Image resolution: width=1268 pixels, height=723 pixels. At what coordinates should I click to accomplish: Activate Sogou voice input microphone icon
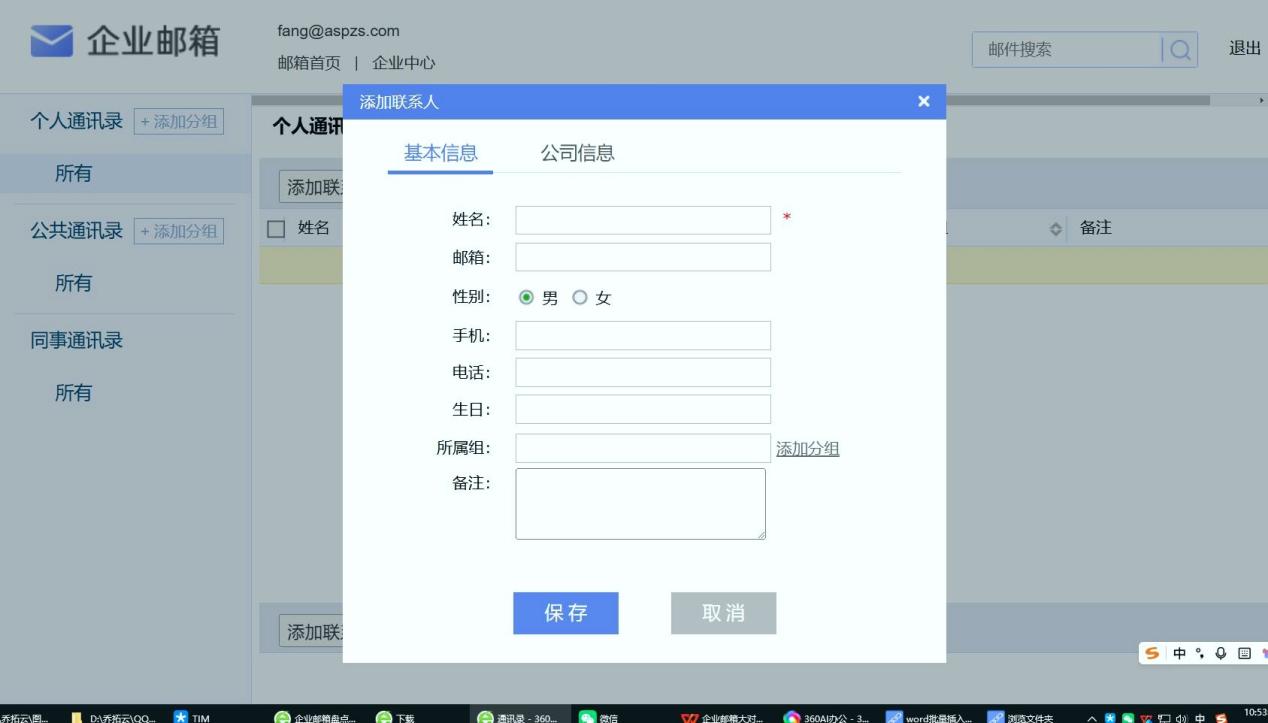coord(1220,653)
